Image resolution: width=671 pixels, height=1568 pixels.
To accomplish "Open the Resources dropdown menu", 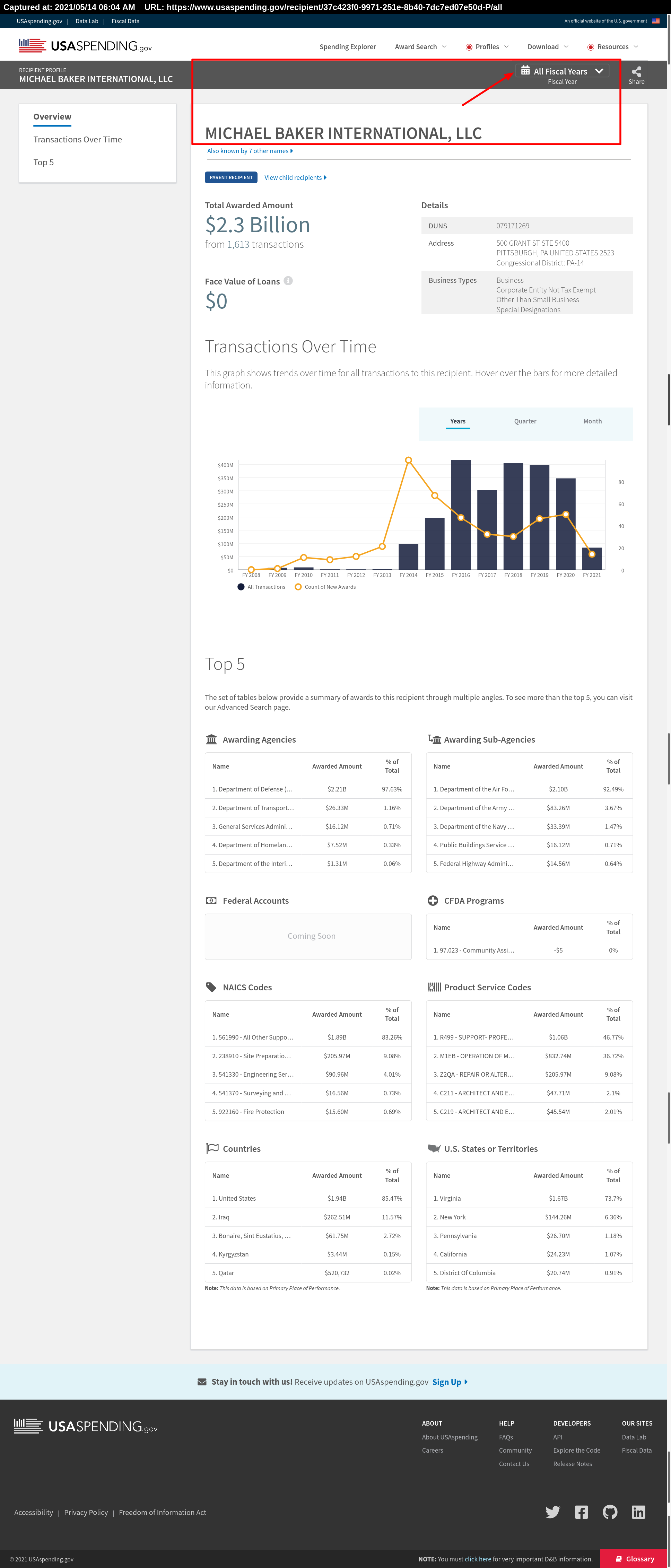I will coord(613,47).
